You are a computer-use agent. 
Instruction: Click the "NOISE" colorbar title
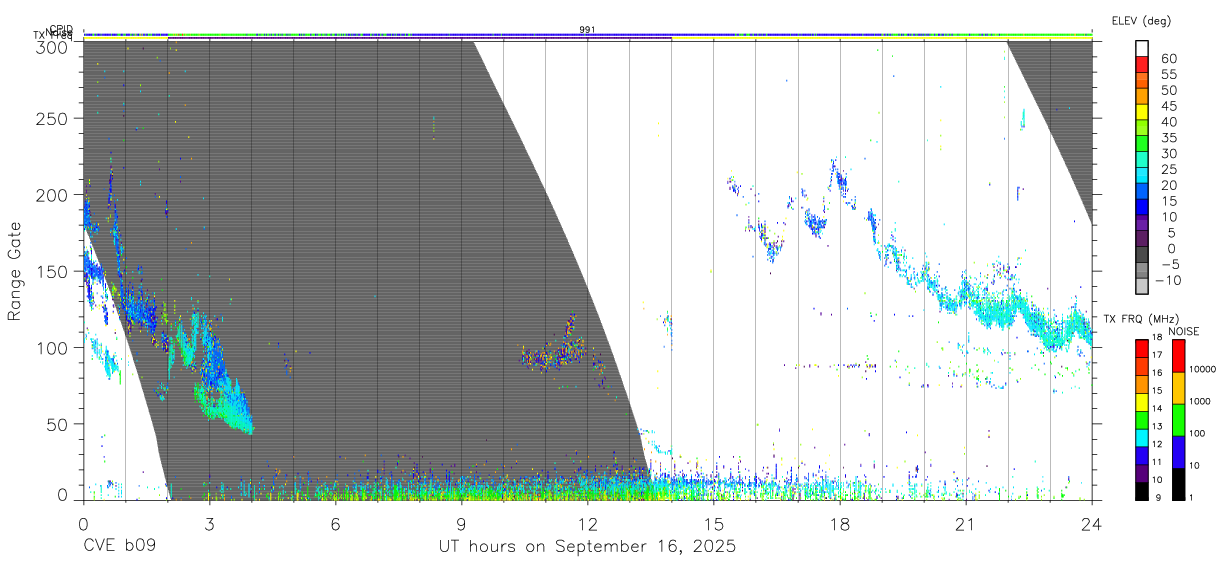(x=1184, y=332)
